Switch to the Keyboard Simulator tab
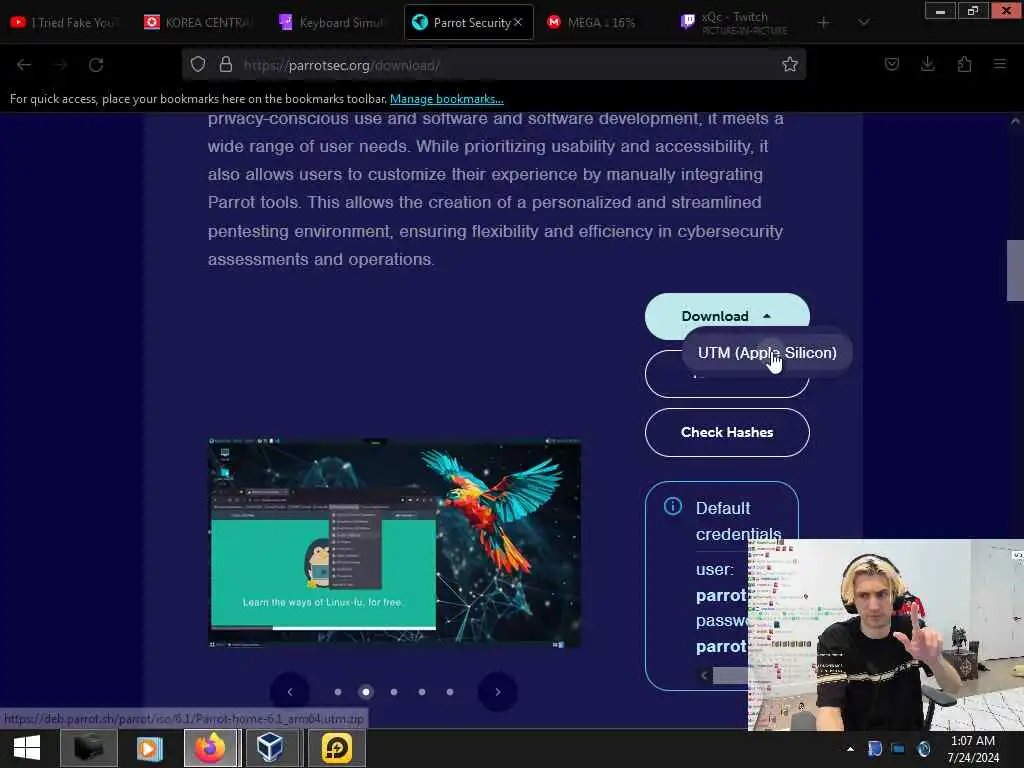The width and height of the screenshot is (1024, 768). (333, 23)
